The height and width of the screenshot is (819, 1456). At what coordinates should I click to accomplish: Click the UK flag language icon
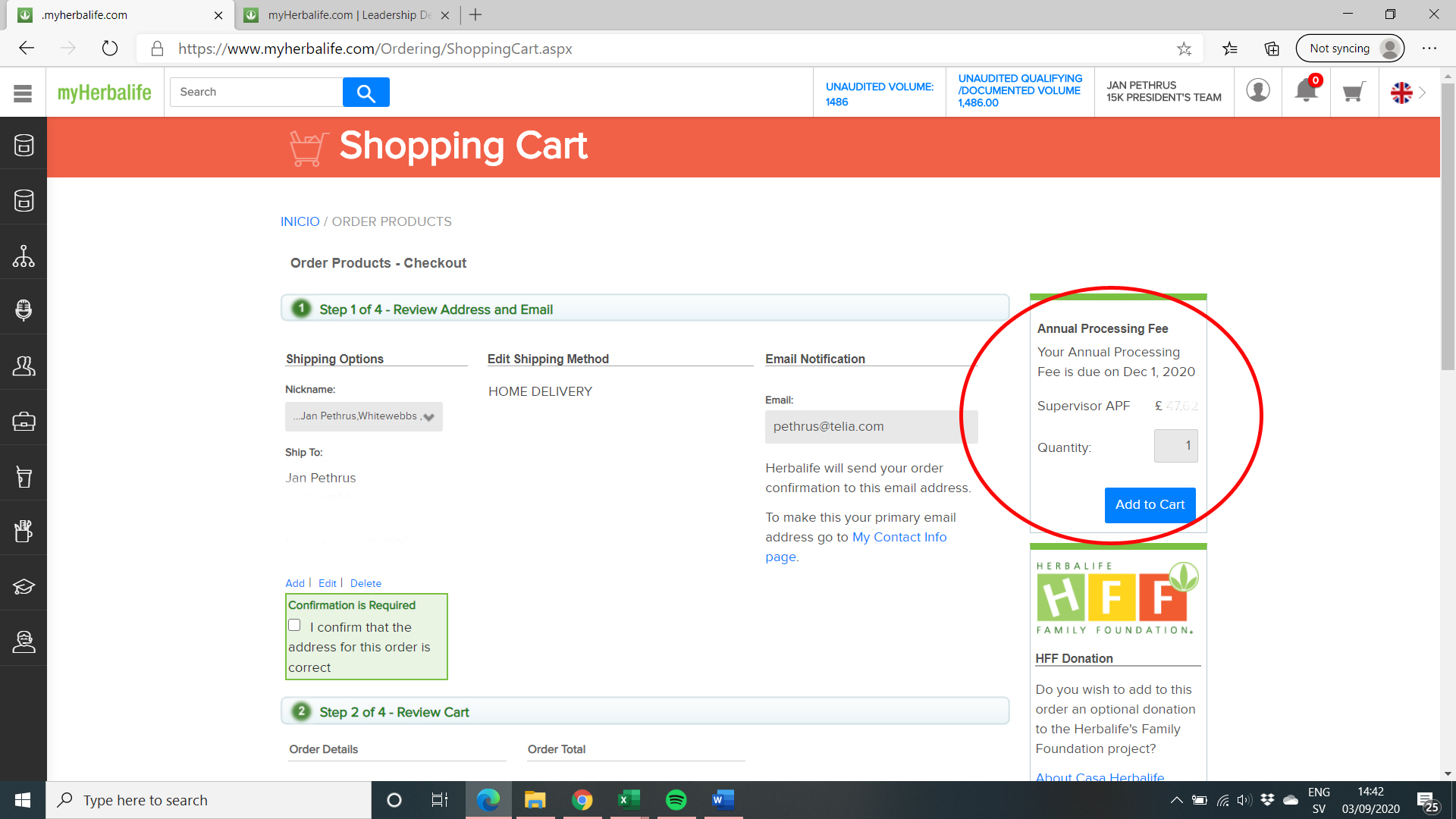pyautogui.click(x=1401, y=93)
